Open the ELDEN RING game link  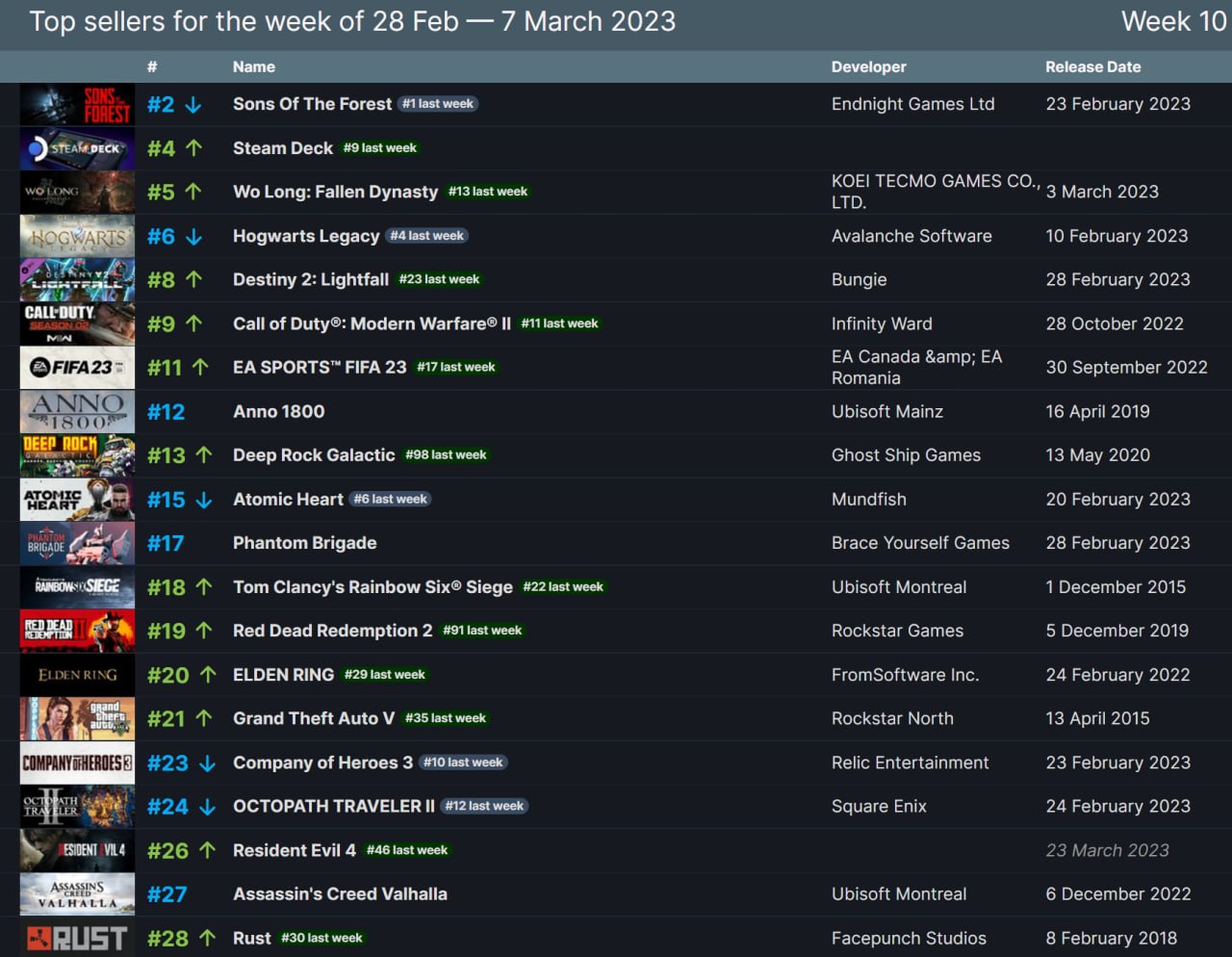click(283, 675)
